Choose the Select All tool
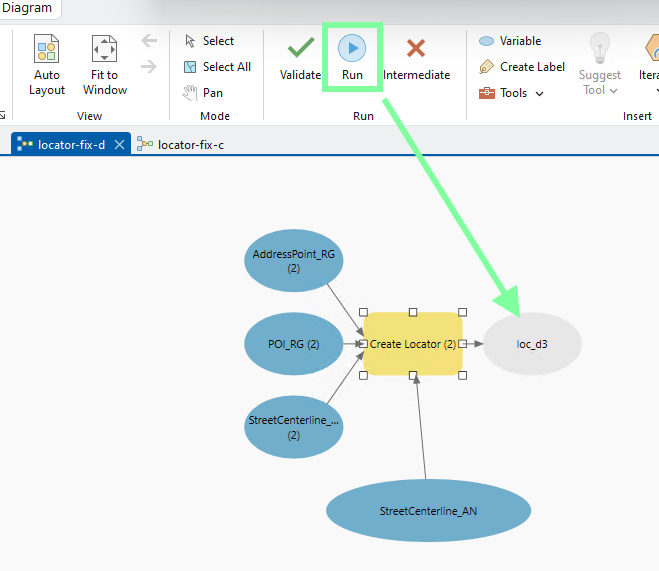This screenshot has width=659, height=571. point(217,67)
